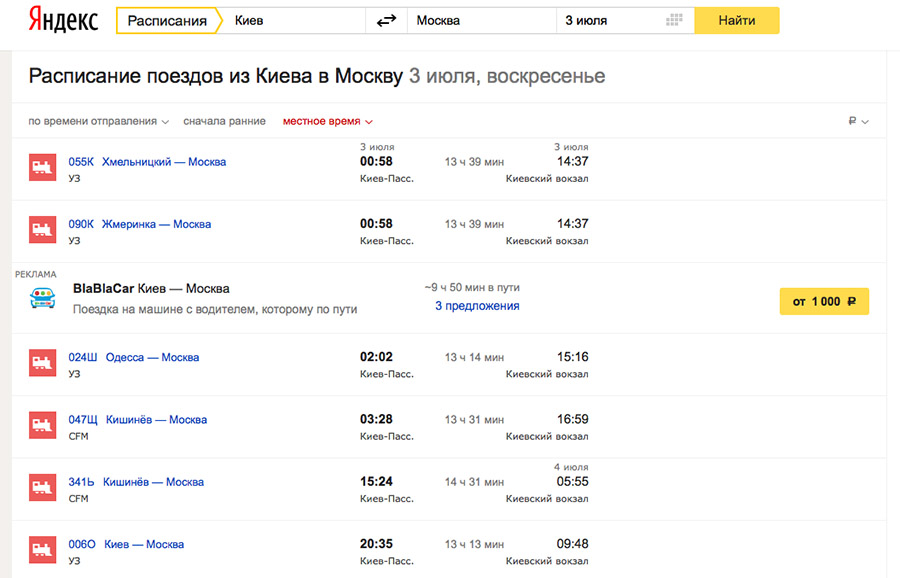
Task: Click train icon for 055К Хмельницкий — Москва
Action: [42, 168]
